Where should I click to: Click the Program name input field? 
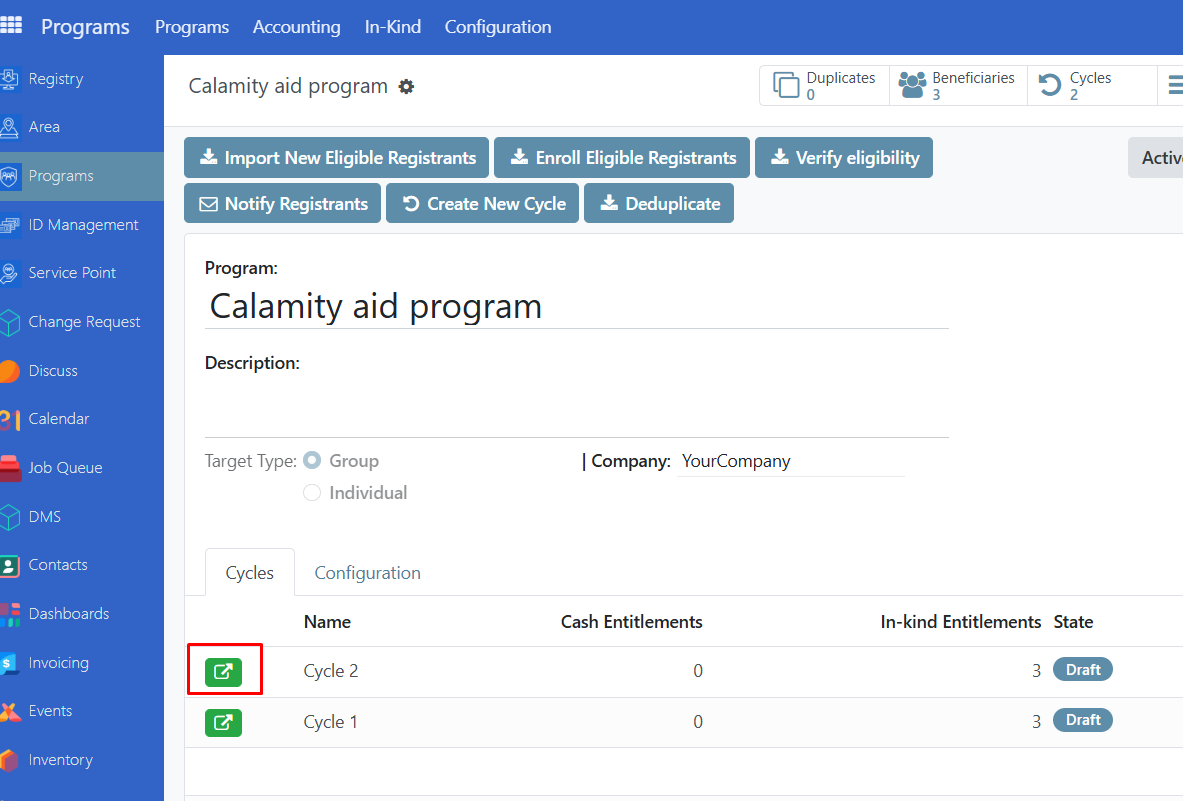[576, 306]
